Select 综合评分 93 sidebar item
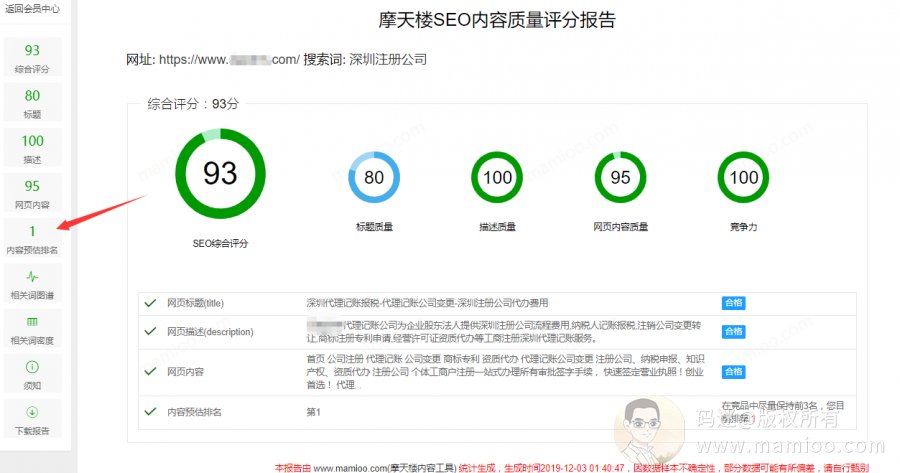This screenshot has width=900, height=473. point(32,57)
